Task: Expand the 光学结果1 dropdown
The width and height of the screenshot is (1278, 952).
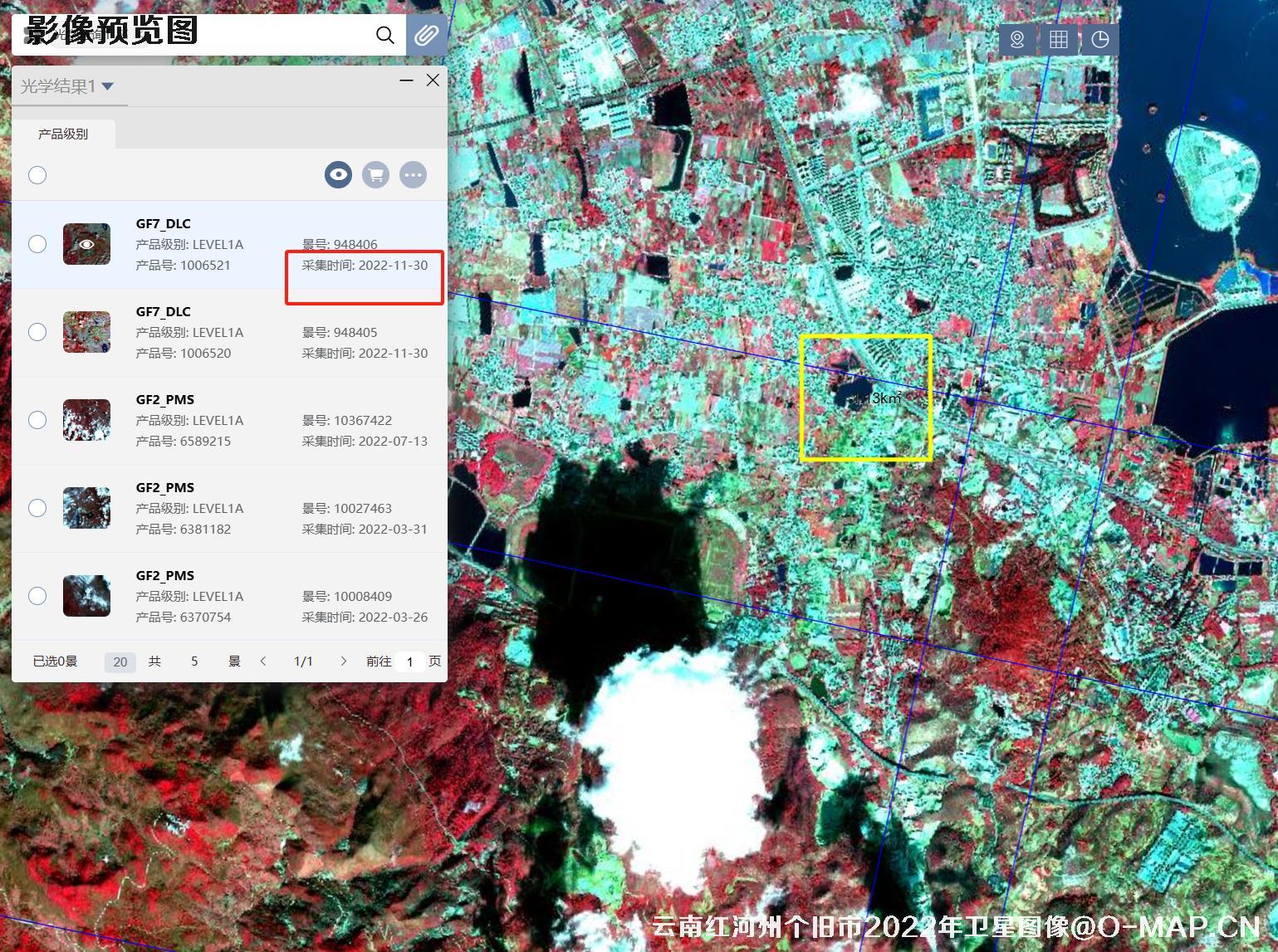Action: (x=108, y=85)
